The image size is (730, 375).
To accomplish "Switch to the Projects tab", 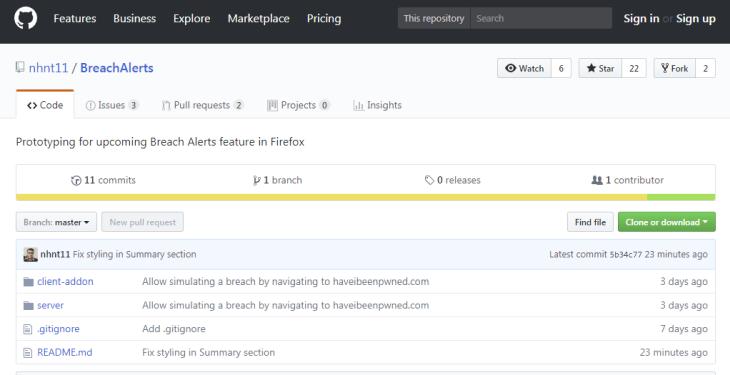I will [298, 105].
